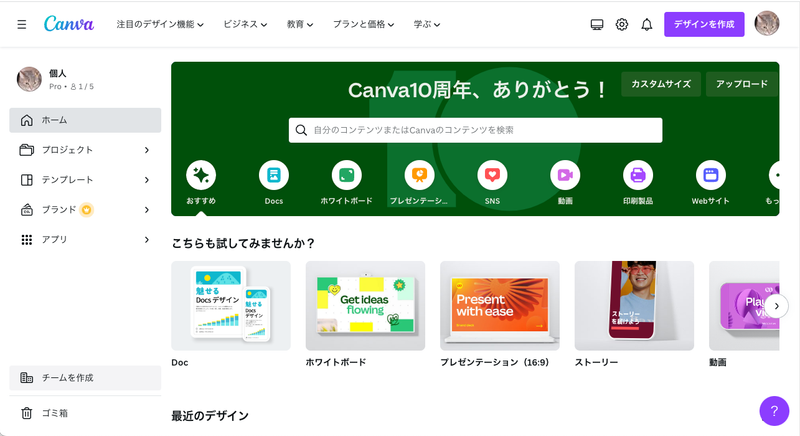
Task: Click the アプリ grid icon
Action: [x=27, y=240]
